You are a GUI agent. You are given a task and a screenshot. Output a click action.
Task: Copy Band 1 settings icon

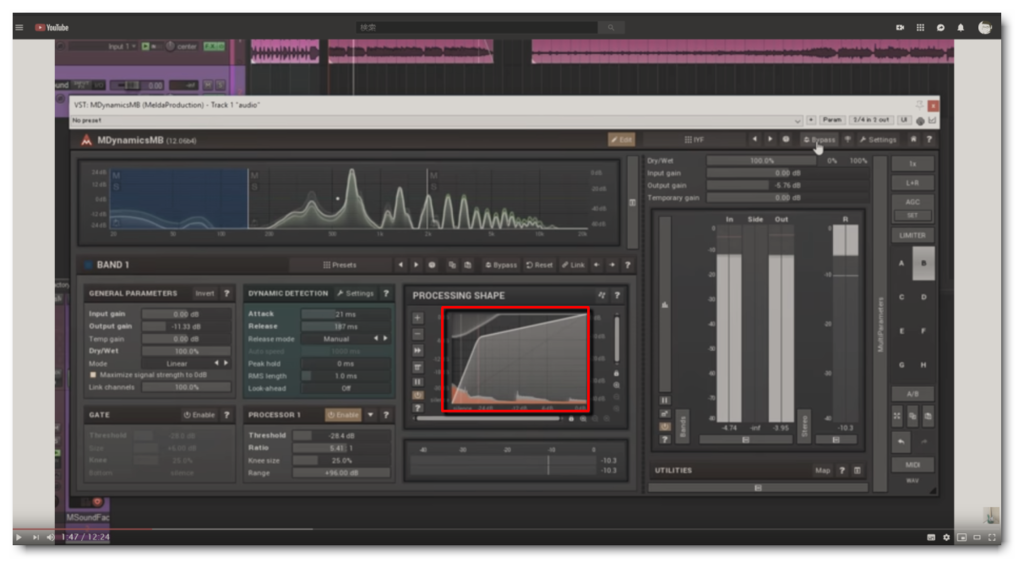click(x=452, y=265)
